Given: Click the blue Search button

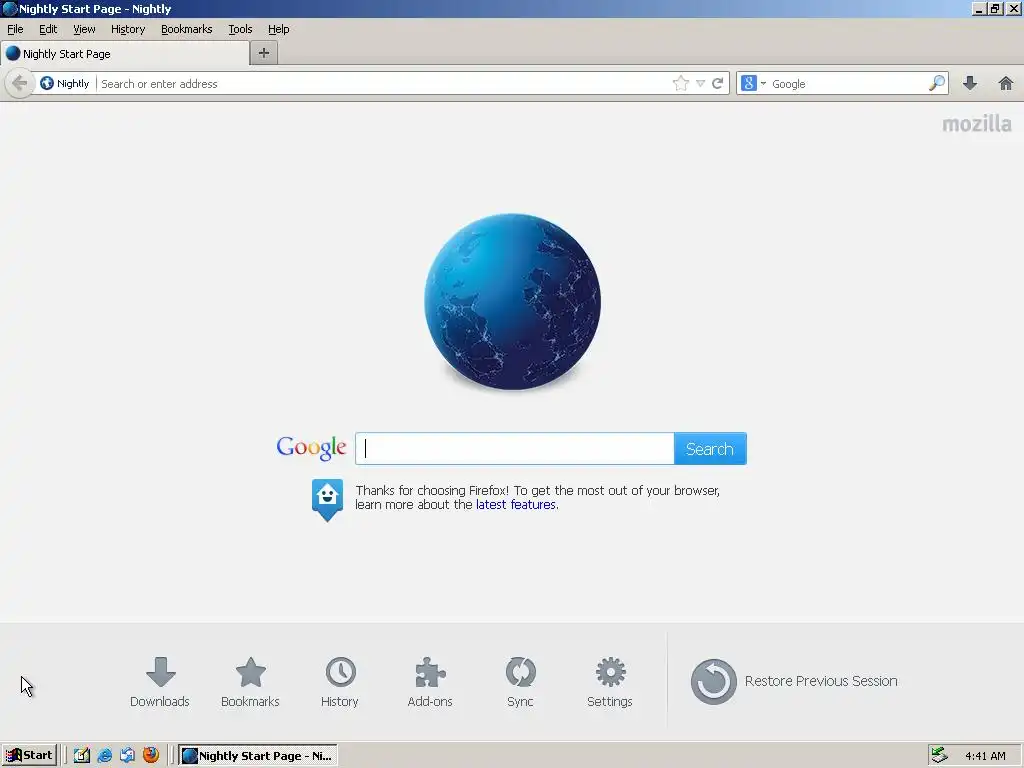Looking at the screenshot, I should coord(710,449).
